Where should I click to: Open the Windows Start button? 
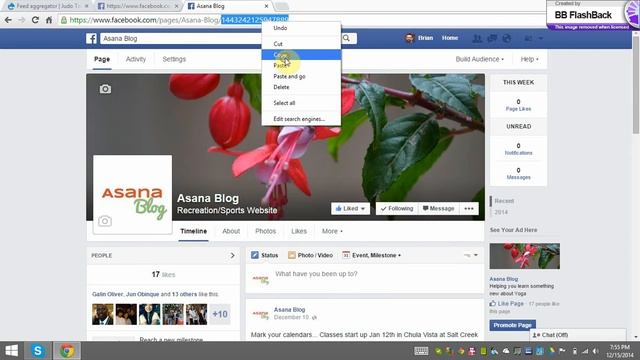pos(11,351)
